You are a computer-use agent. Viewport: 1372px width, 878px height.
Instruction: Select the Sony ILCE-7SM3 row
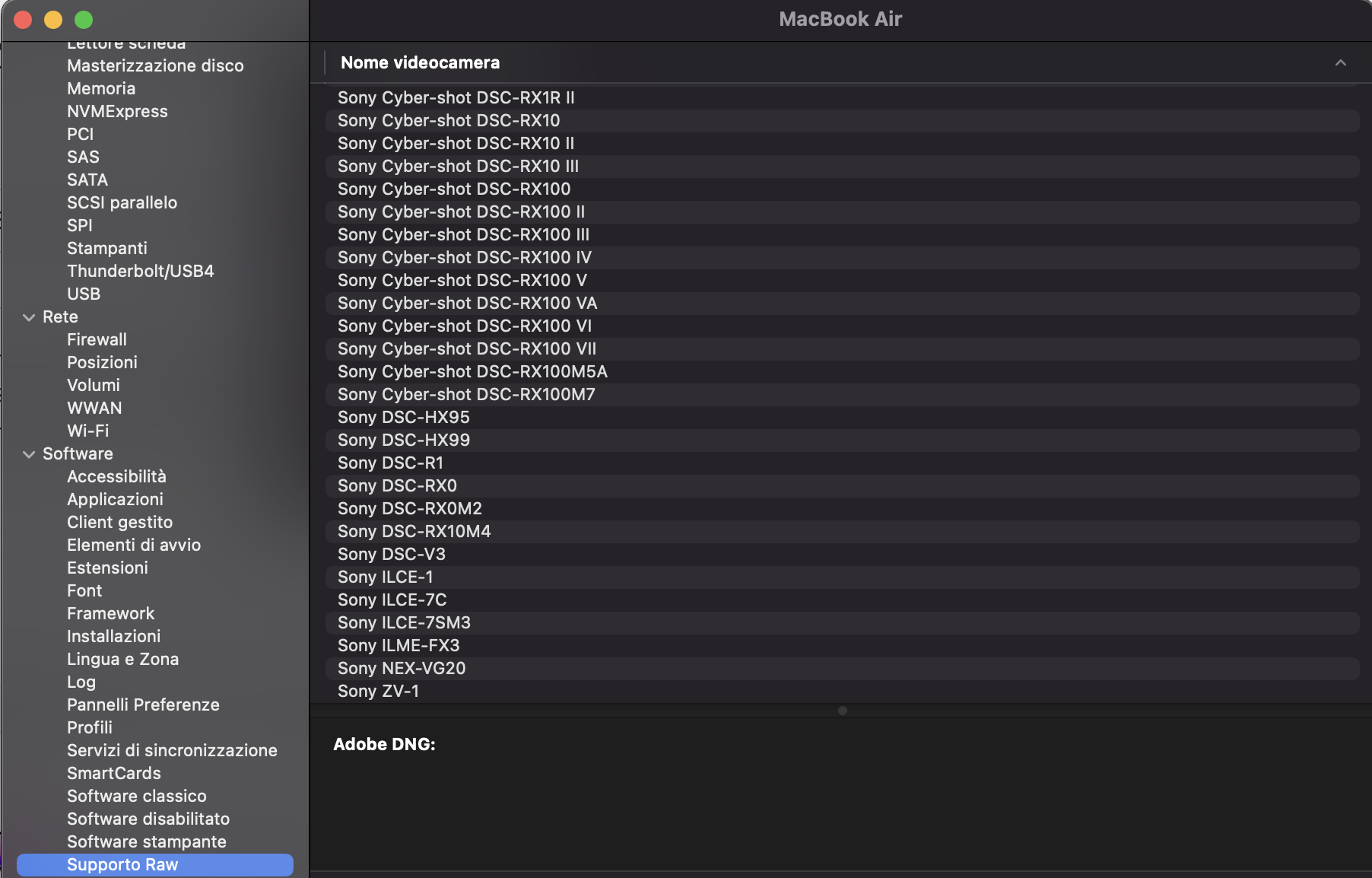(x=842, y=623)
